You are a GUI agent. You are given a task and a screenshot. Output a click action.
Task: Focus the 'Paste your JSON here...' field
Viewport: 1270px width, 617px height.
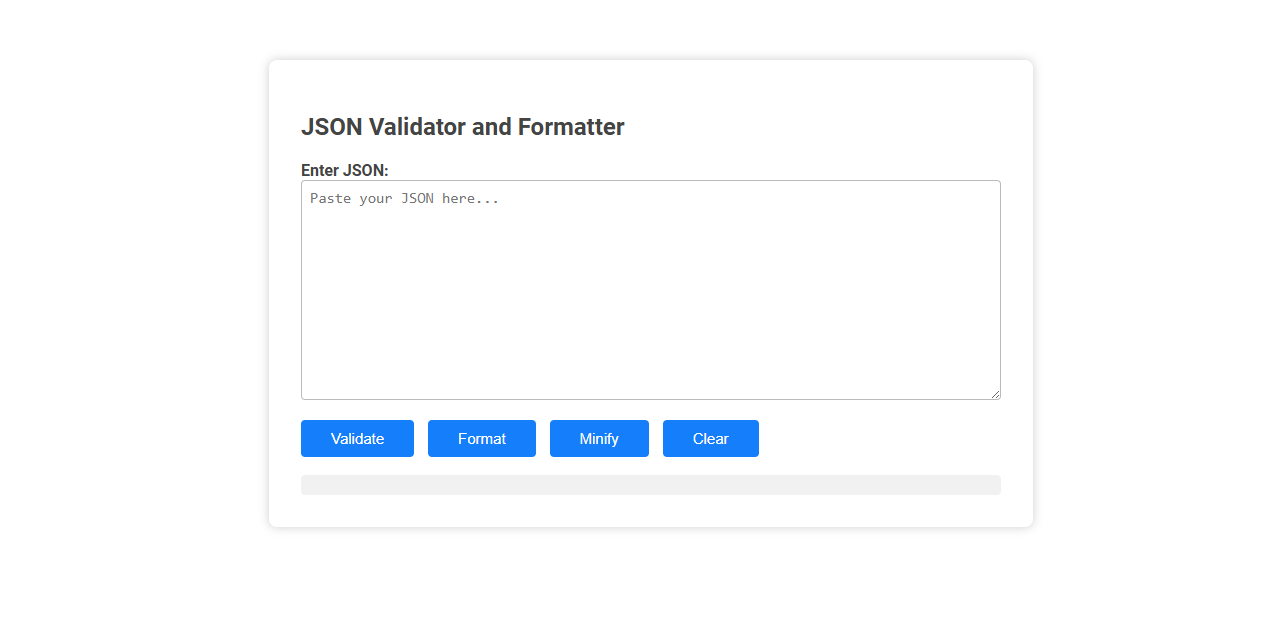click(x=650, y=289)
